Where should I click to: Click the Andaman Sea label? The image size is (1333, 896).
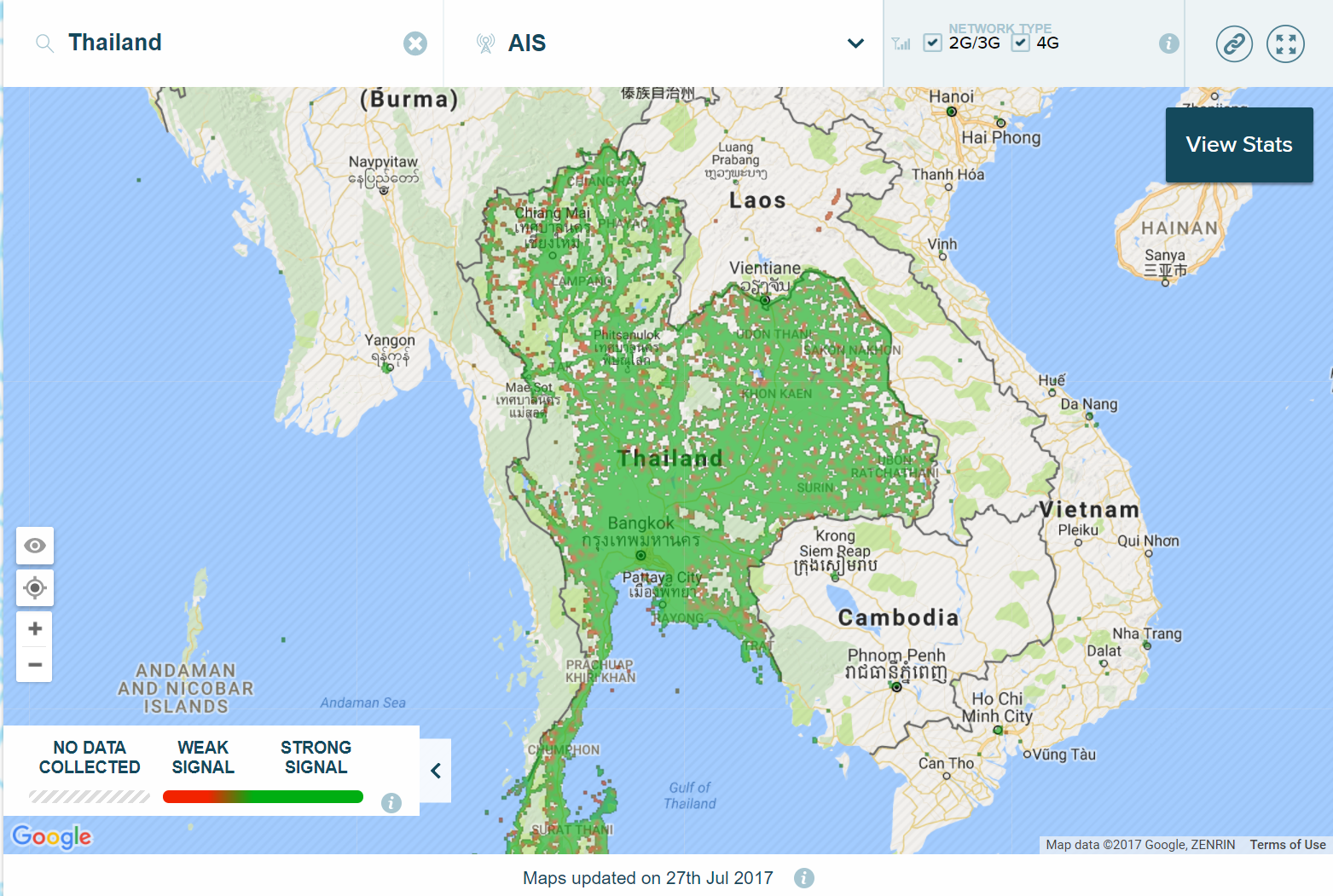tap(362, 702)
